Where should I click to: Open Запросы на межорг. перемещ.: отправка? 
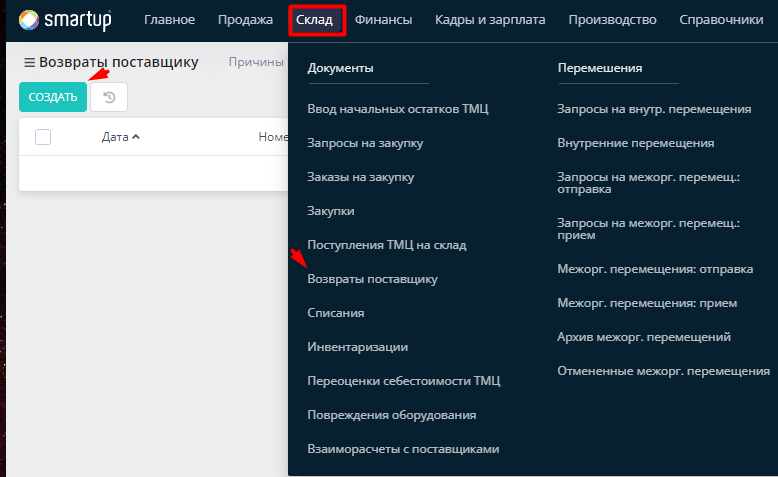[649, 183]
